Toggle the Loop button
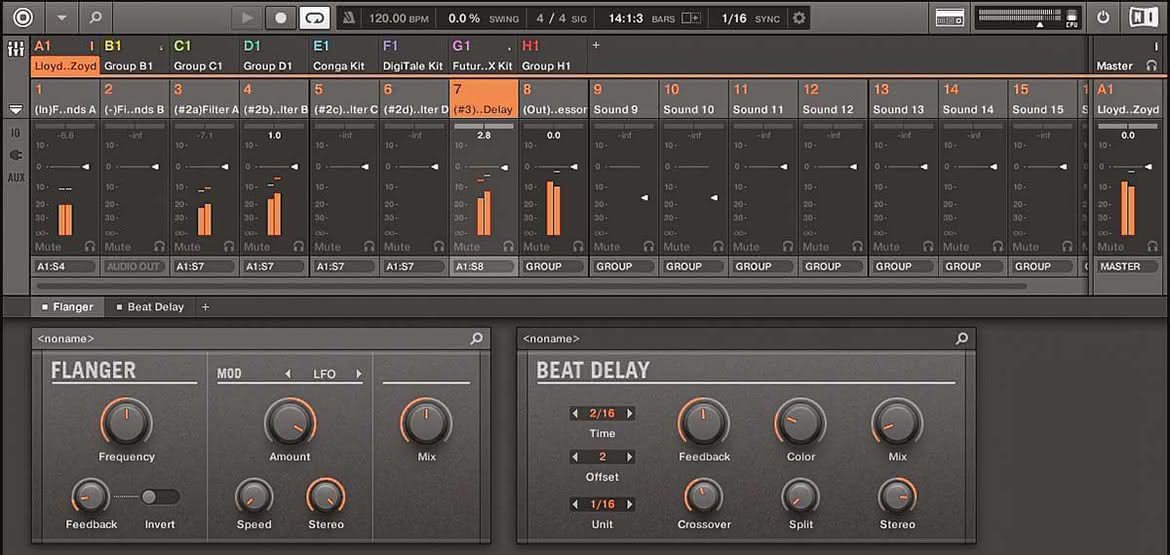 [x=314, y=17]
